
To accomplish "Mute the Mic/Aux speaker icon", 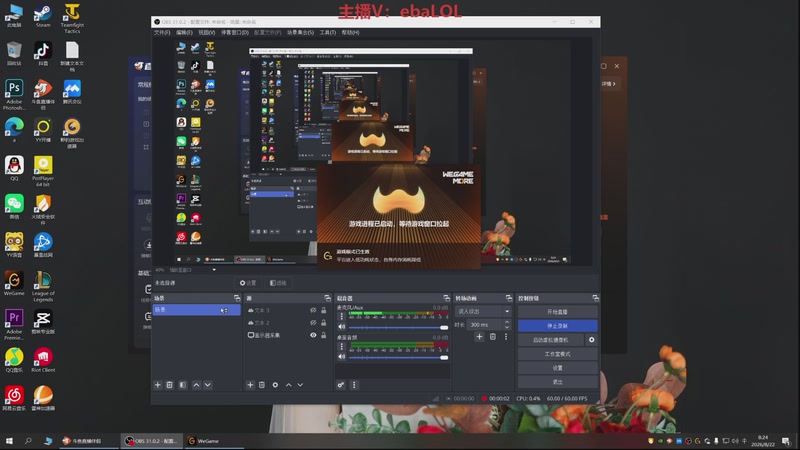I will tap(341, 327).
